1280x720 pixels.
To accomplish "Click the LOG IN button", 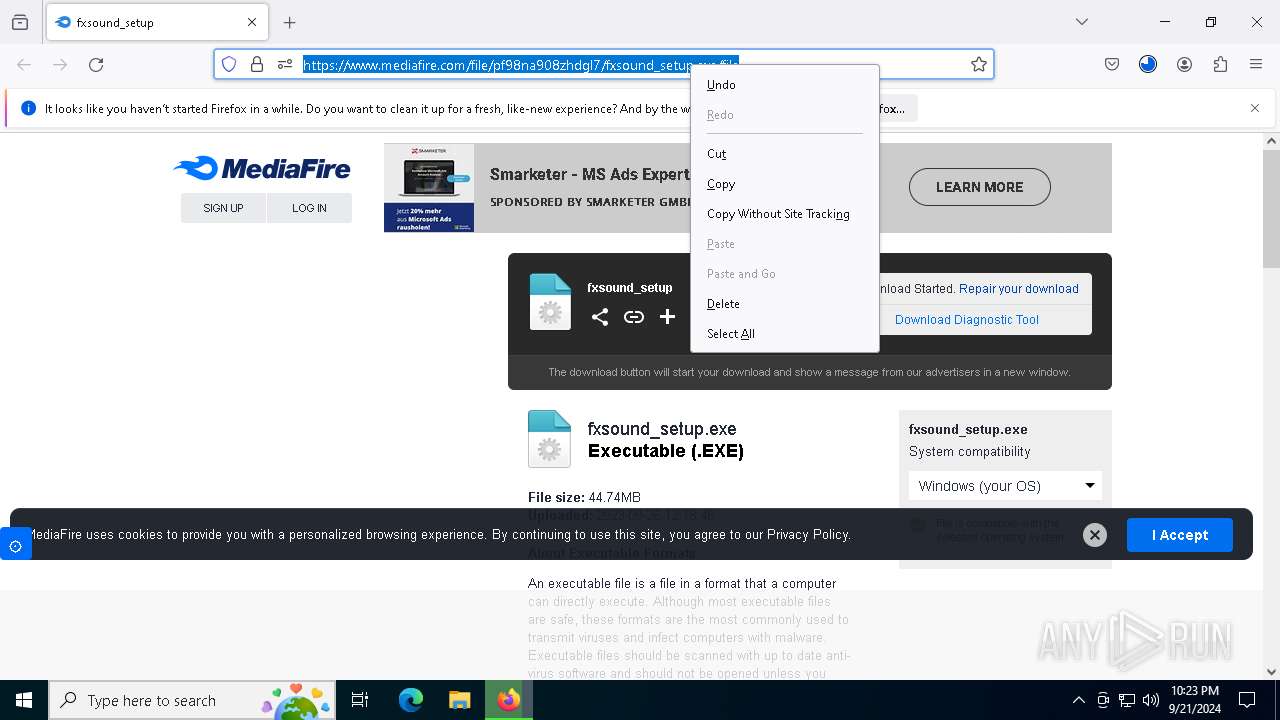I will click(x=309, y=208).
